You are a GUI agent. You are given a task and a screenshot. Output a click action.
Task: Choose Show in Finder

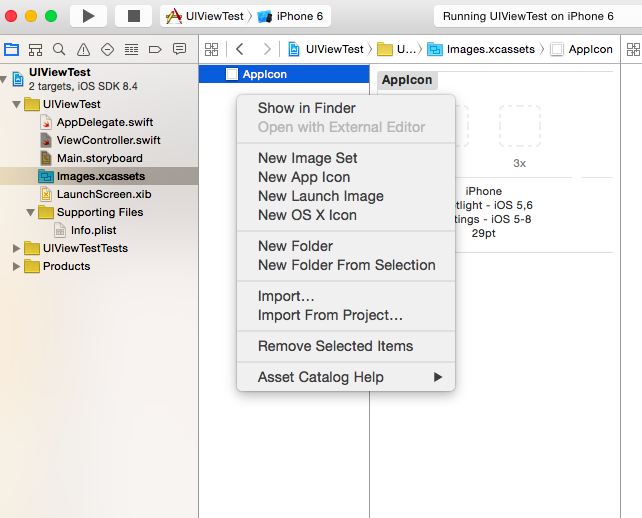(x=346, y=108)
